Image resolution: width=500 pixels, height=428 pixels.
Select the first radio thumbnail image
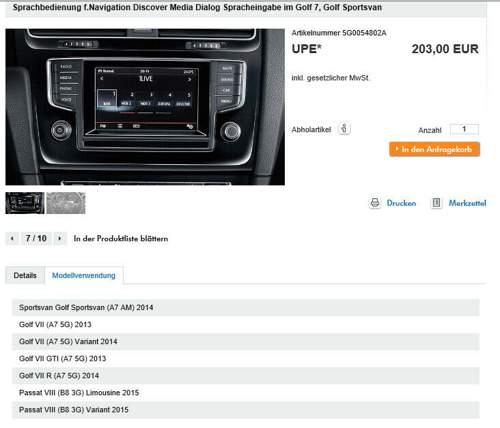coord(25,203)
